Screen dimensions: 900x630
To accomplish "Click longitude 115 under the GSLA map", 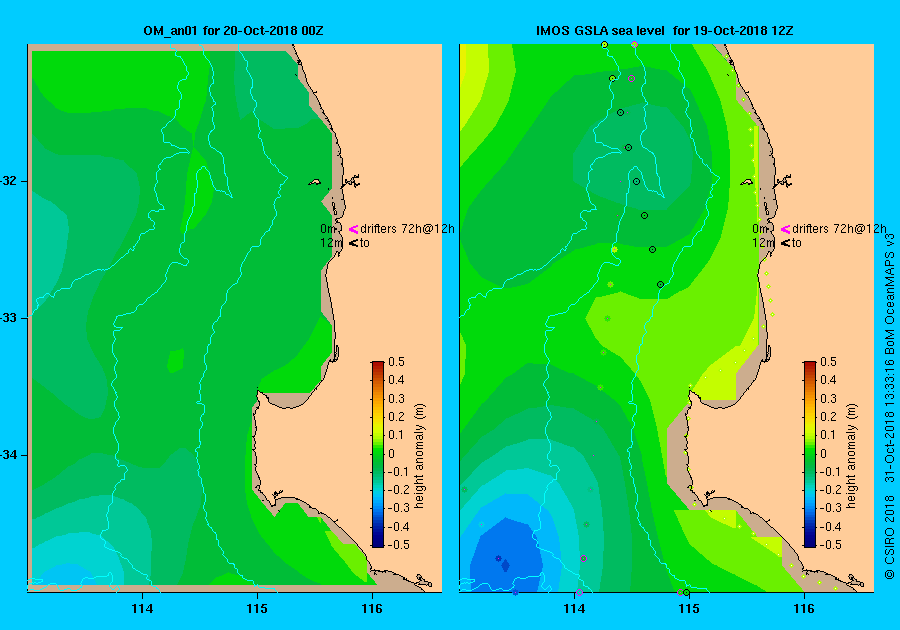I will [689, 609].
